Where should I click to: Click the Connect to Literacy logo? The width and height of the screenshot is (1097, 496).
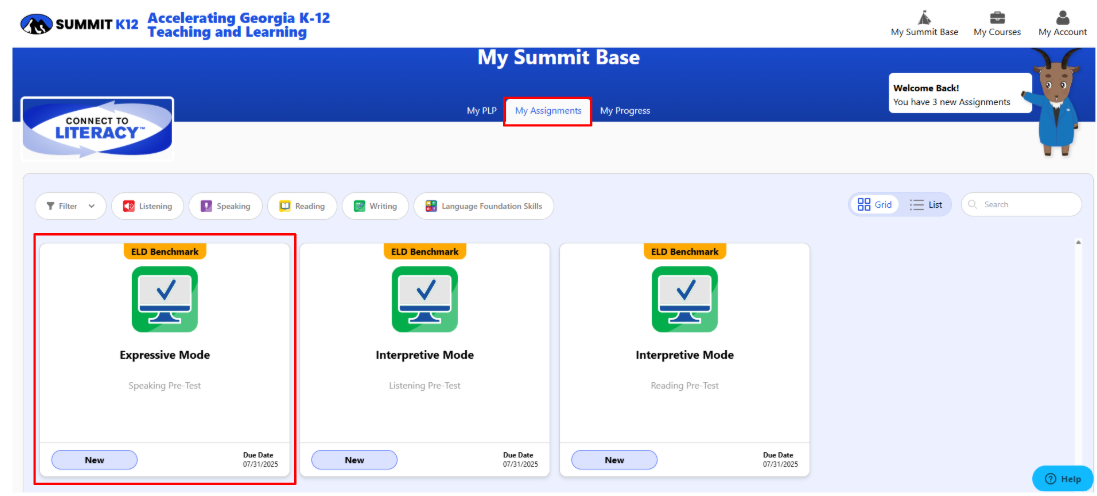[97, 128]
